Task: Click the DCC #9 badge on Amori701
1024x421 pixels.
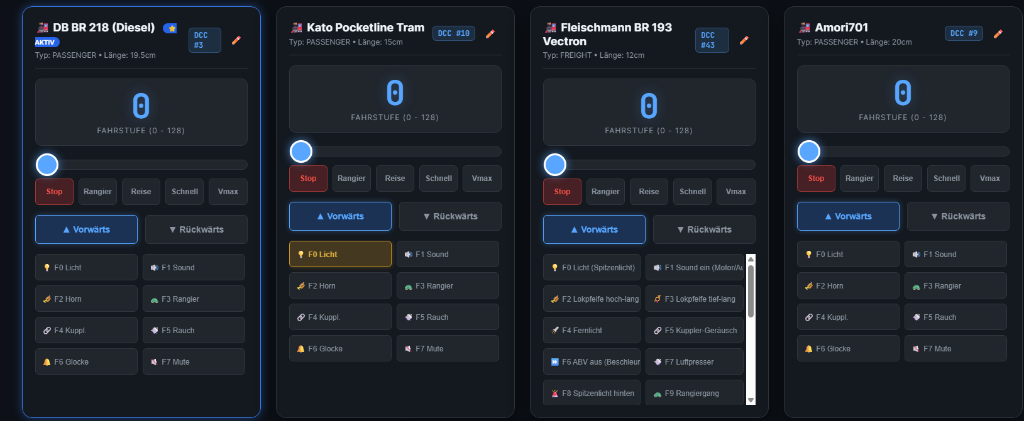Action: click(x=963, y=33)
